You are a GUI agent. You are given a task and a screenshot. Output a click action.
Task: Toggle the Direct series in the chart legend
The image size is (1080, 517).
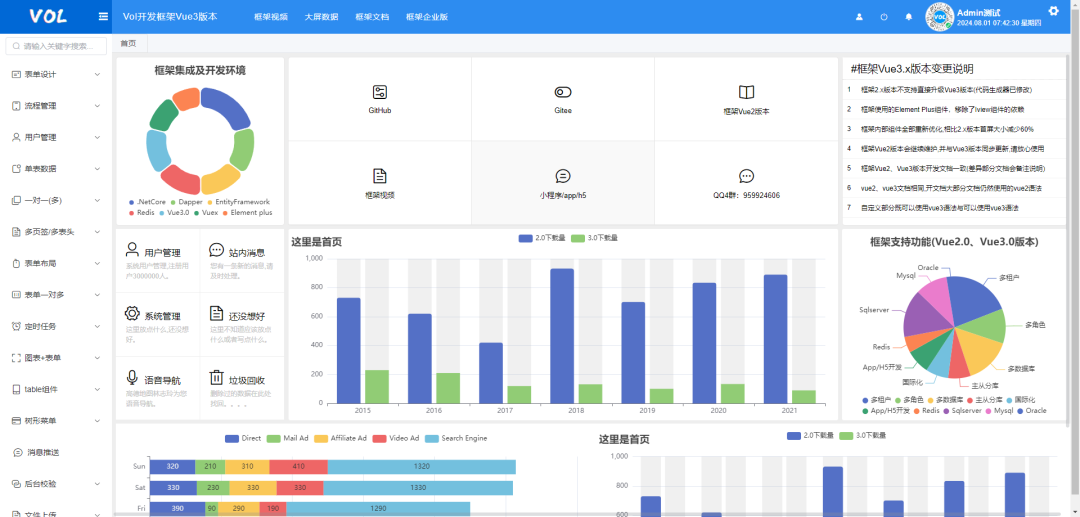pos(232,438)
